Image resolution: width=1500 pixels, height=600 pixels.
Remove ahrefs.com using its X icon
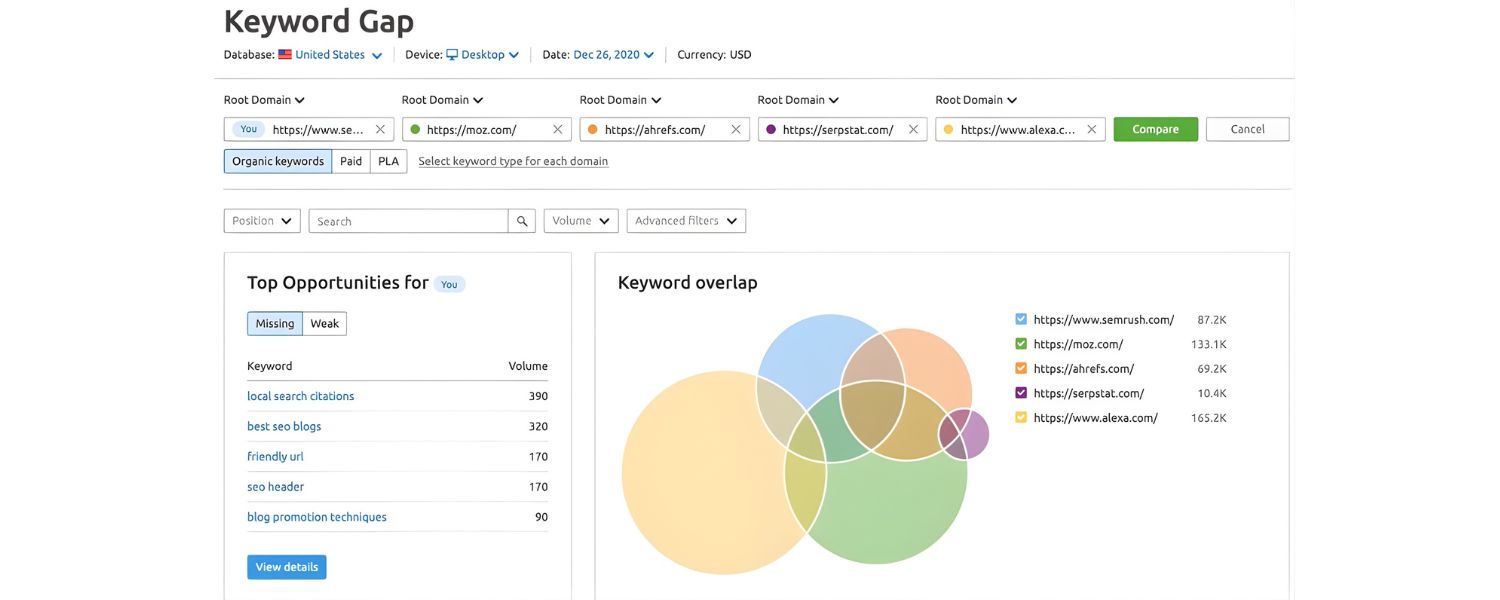point(735,128)
